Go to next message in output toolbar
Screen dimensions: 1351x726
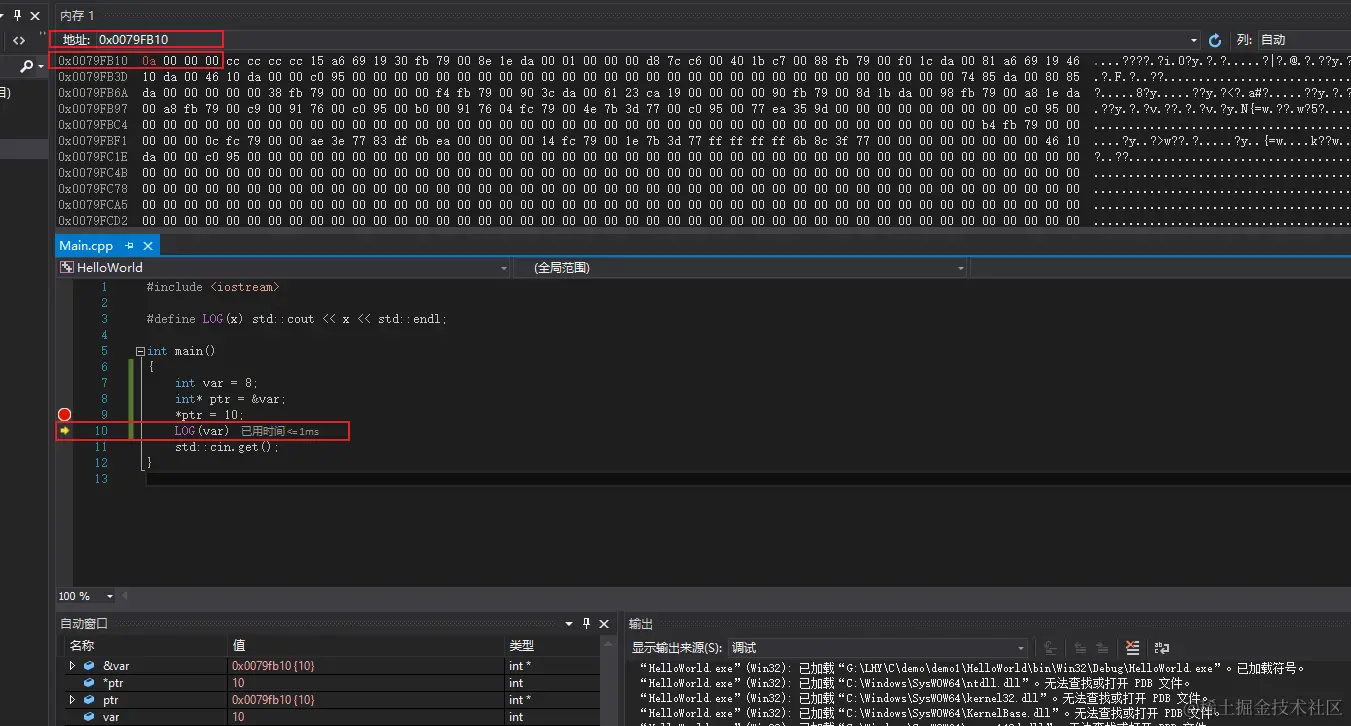coord(1102,648)
